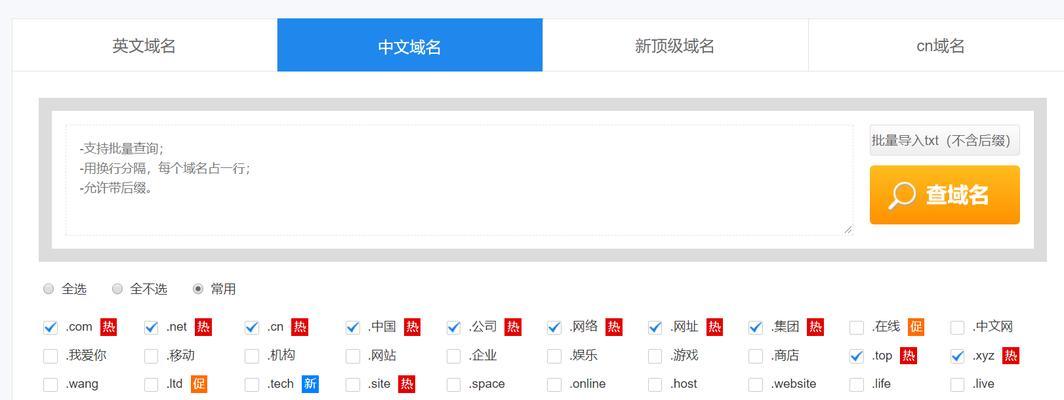Click the 热 badge next to .xyz
1064x400 pixels.
1010,355
